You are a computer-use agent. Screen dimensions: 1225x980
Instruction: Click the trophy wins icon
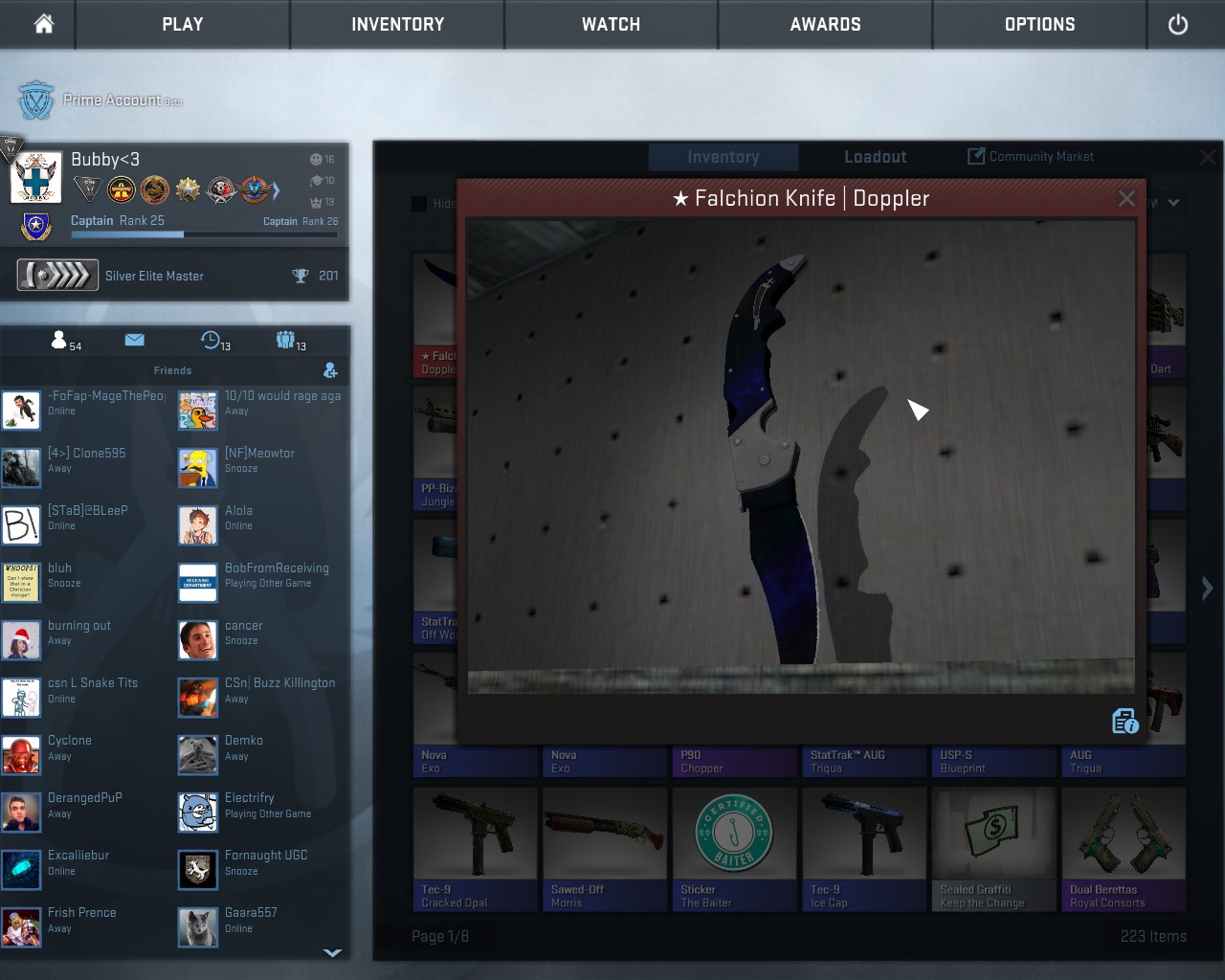[301, 276]
